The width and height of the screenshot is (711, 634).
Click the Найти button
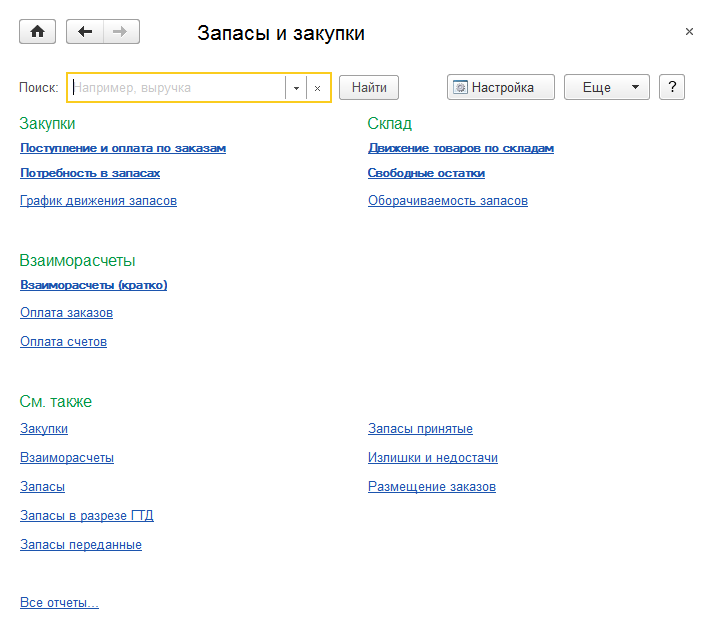pyautogui.click(x=369, y=87)
